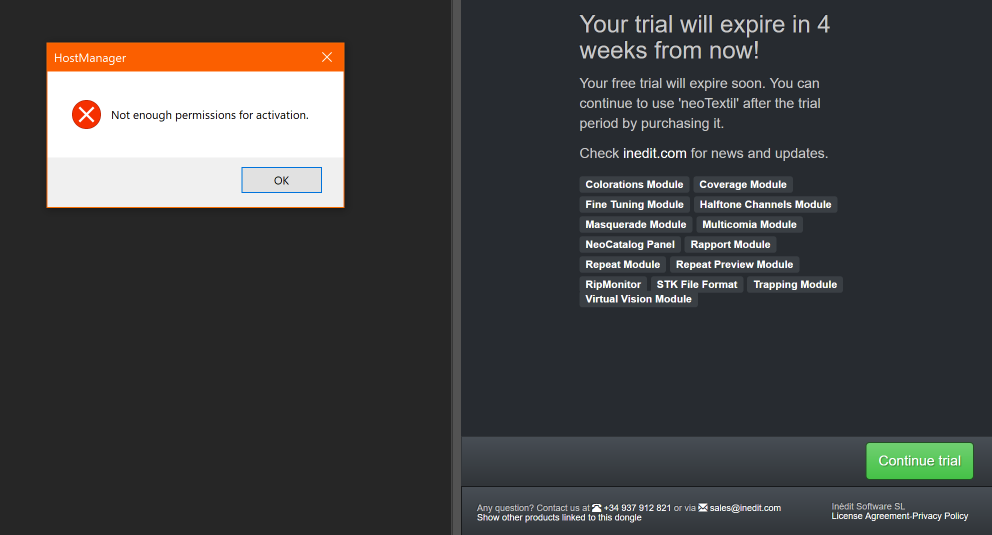Click the Repeat Module tag
992x535 pixels.
(x=623, y=264)
